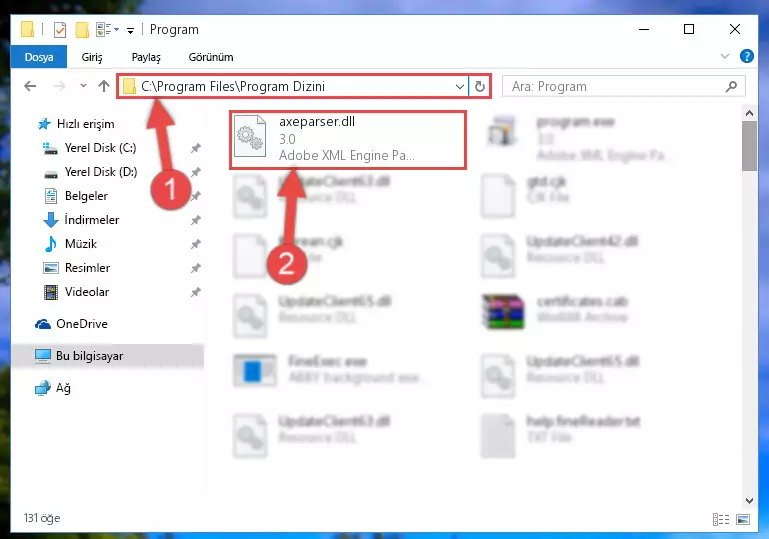Go up one folder level
The width and height of the screenshot is (769, 539).
[103, 86]
